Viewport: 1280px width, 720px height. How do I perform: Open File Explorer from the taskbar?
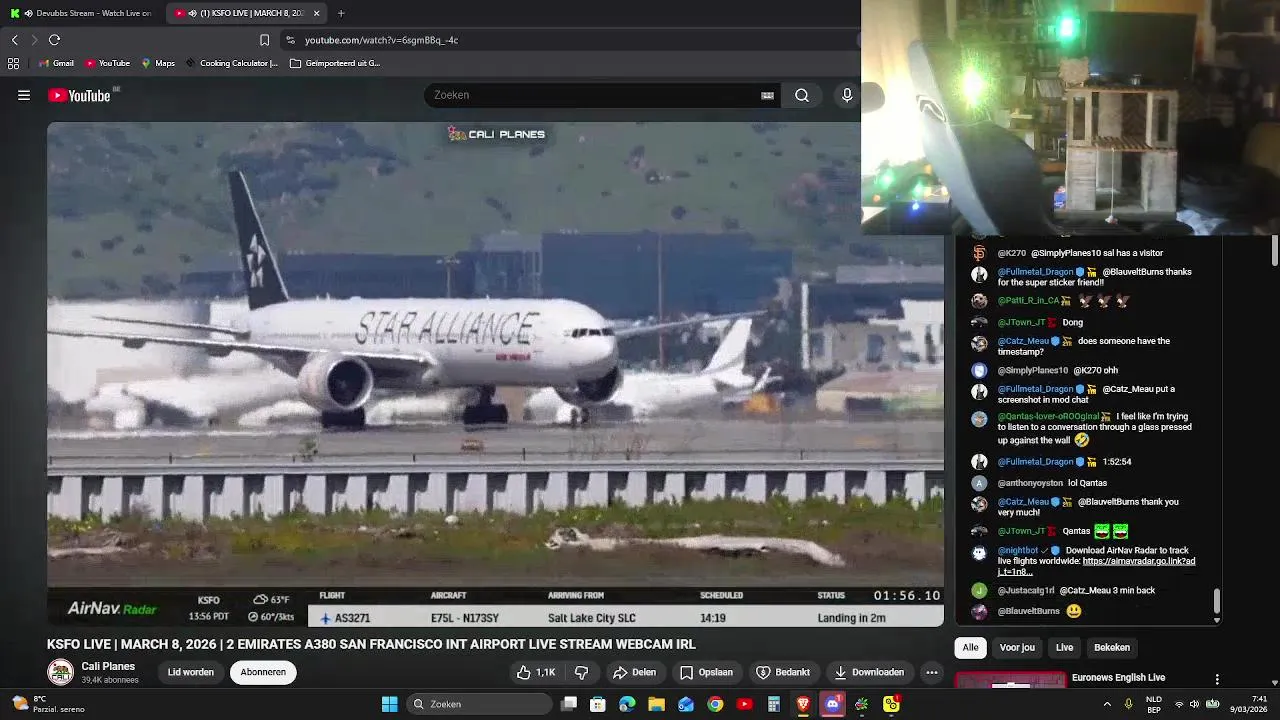click(x=656, y=704)
